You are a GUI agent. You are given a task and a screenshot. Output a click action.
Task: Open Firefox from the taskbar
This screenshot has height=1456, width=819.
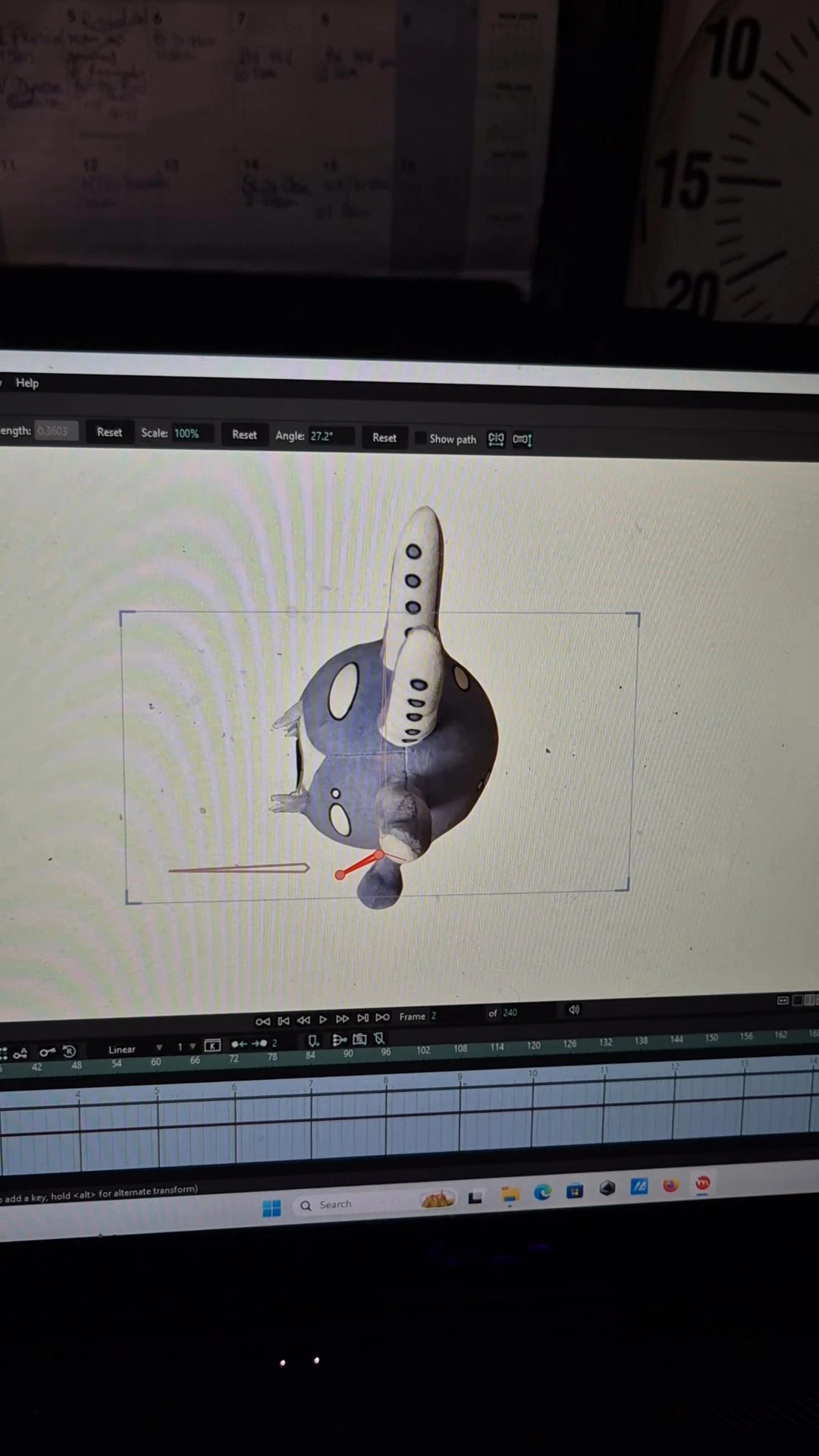click(x=670, y=1185)
